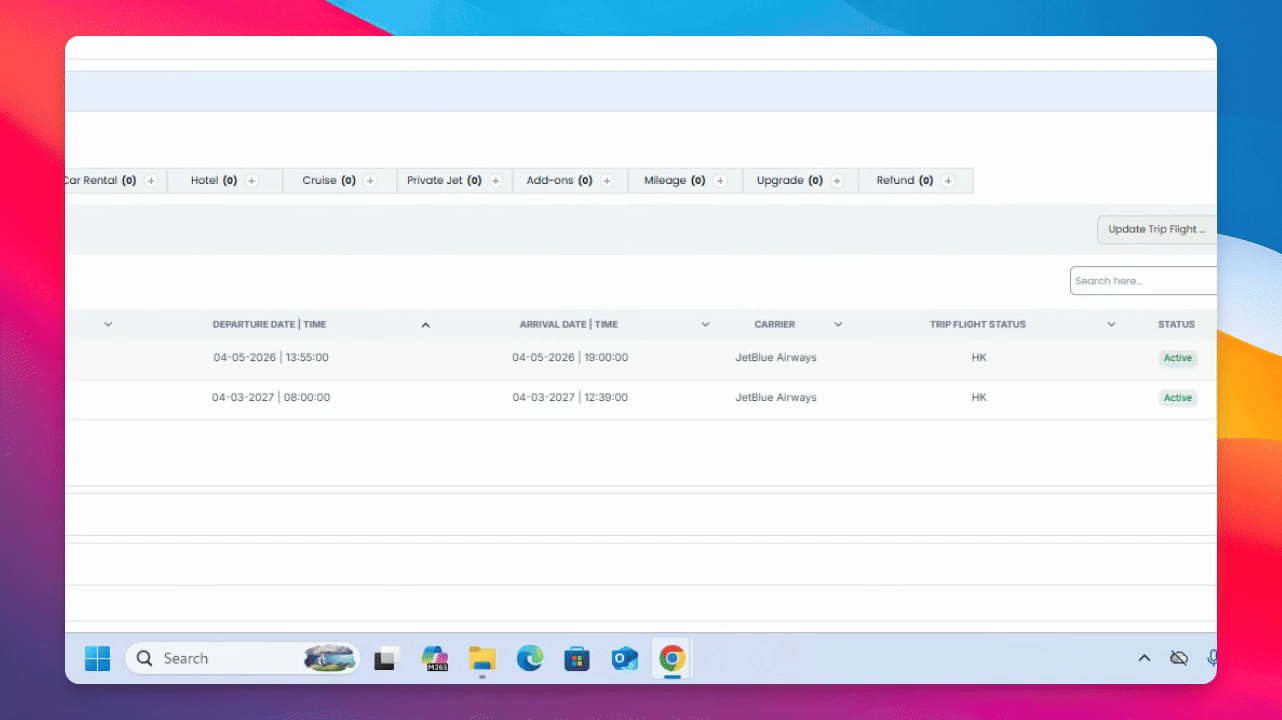Open the Arrival Date column dropdown chevron
The width and height of the screenshot is (1282, 720).
pyautogui.click(x=705, y=325)
